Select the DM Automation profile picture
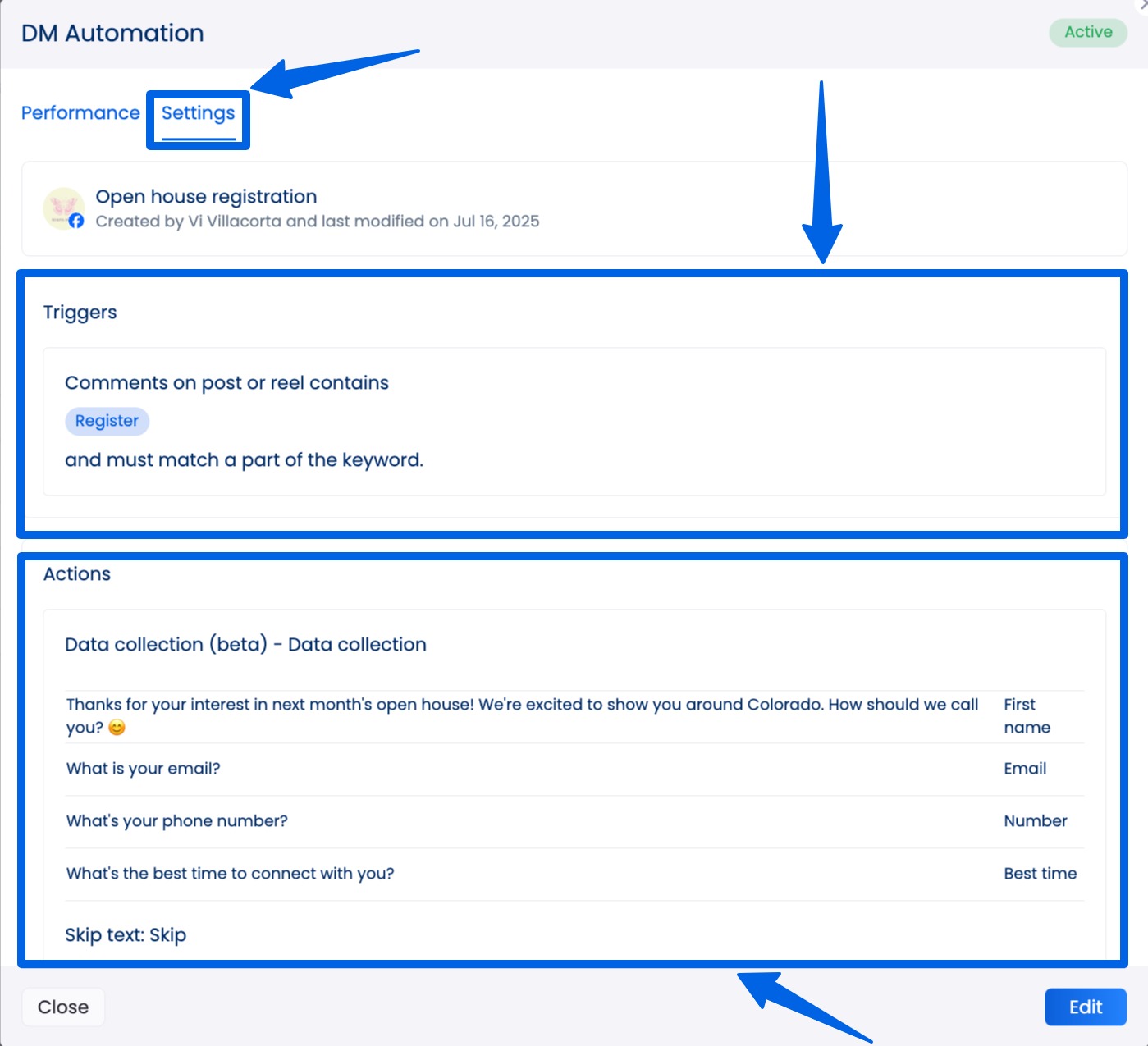 coord(64,208)
